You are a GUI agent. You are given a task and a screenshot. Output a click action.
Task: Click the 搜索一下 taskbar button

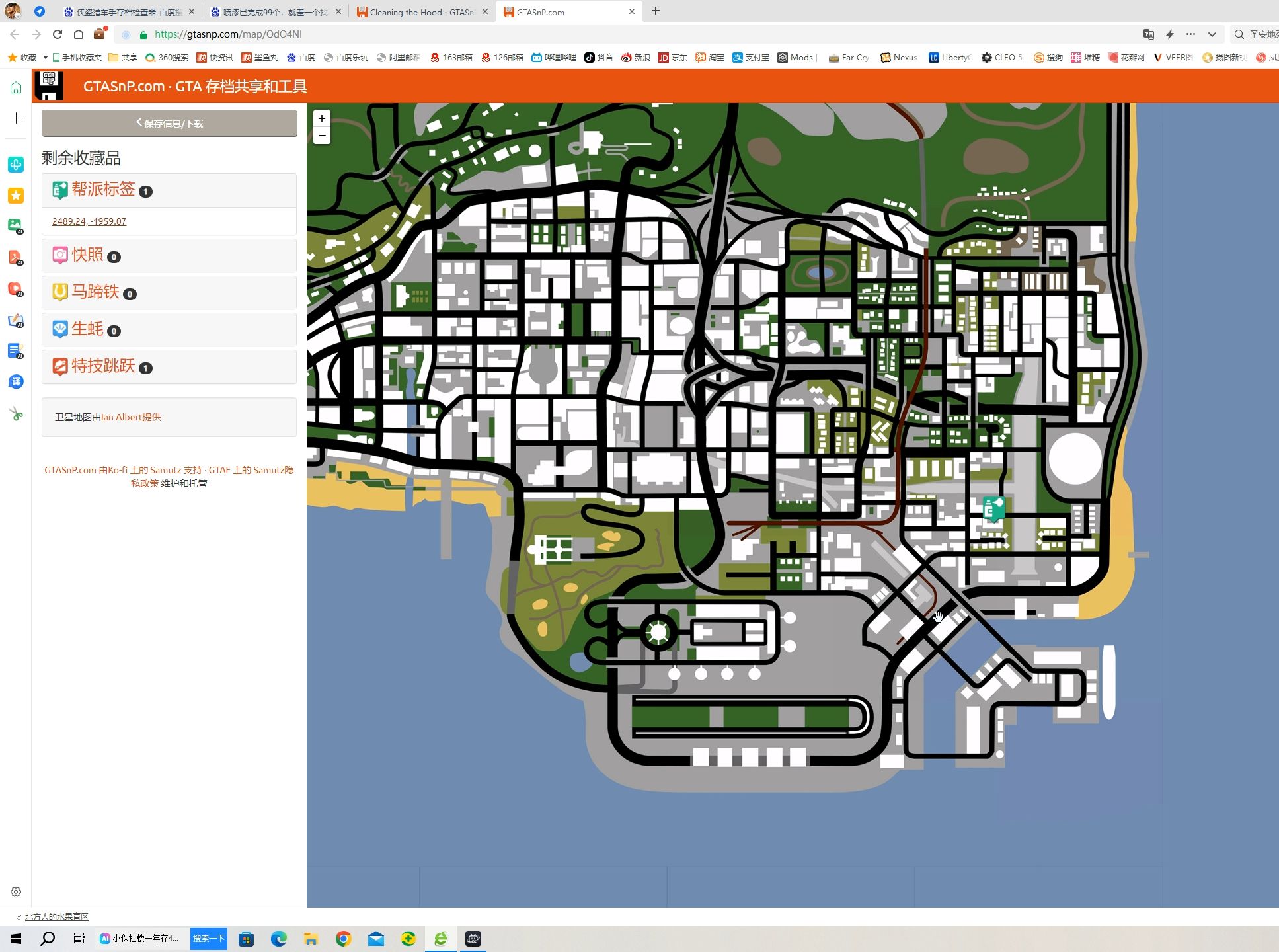(209, 938)
